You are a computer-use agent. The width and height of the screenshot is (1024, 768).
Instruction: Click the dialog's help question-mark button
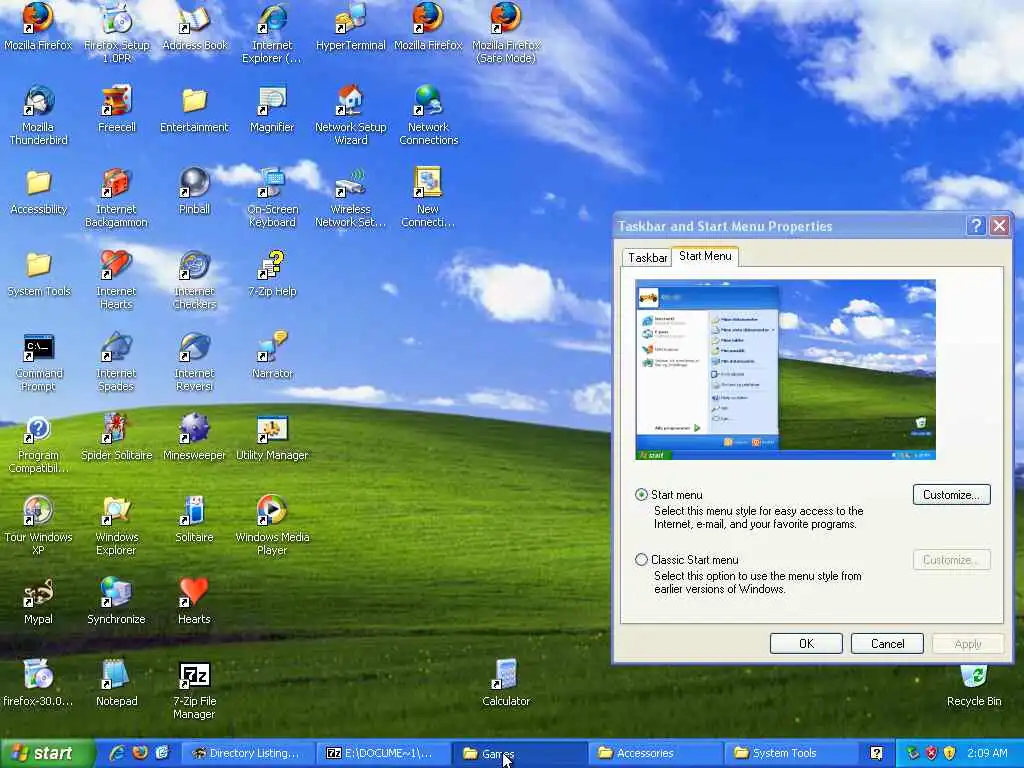click(976, 226)
